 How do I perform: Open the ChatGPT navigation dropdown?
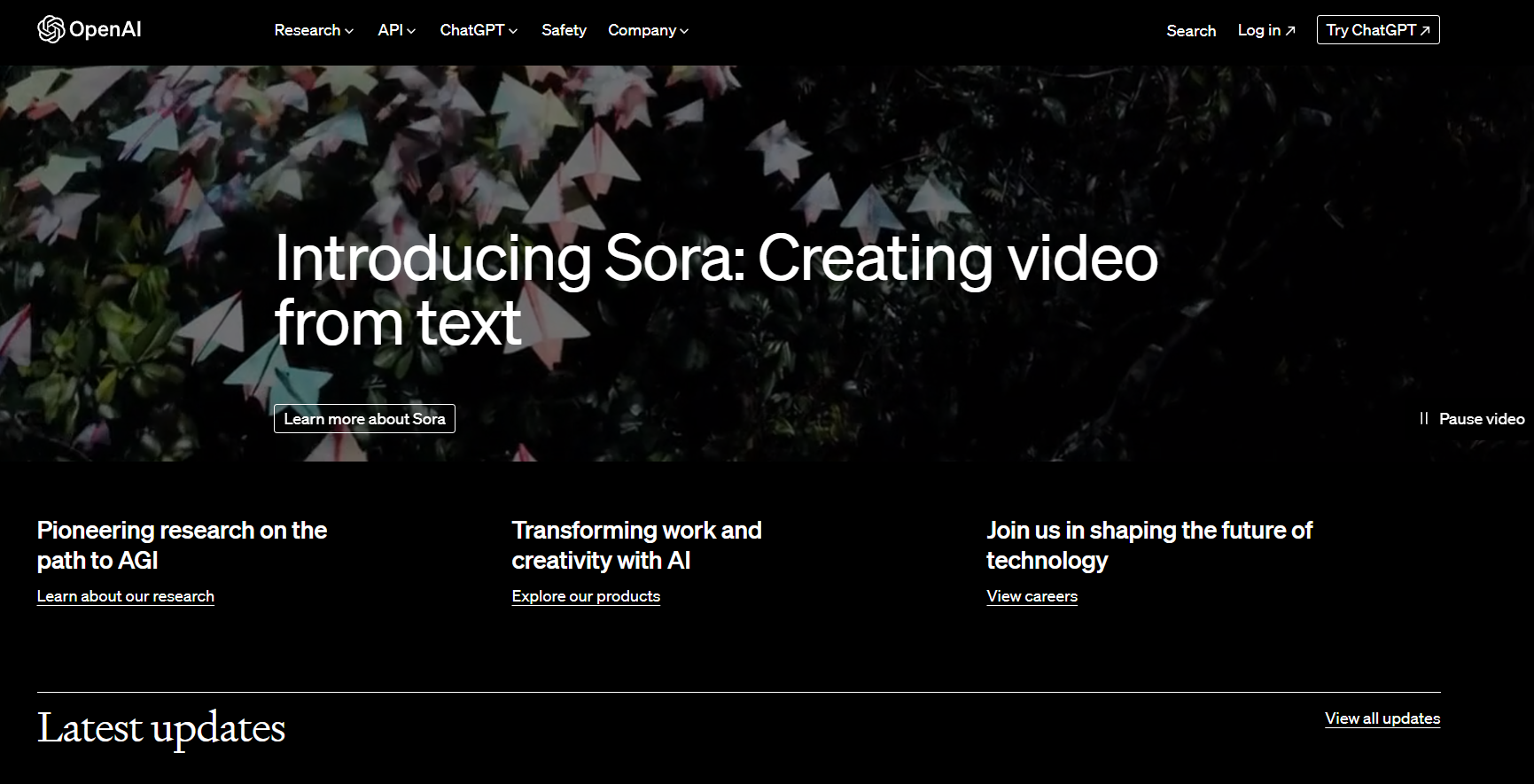[479, 30]
